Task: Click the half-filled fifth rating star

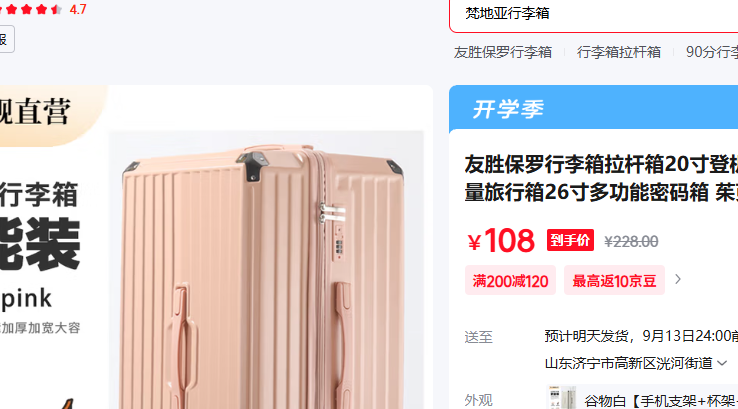Action: (56, 9)
